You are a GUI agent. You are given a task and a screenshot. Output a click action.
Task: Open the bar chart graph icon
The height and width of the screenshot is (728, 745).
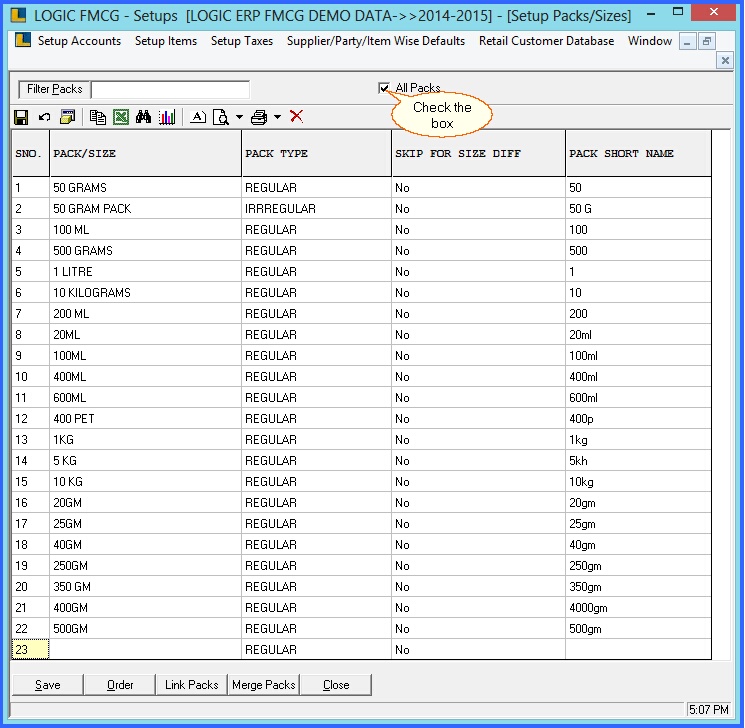click(167, 117)
